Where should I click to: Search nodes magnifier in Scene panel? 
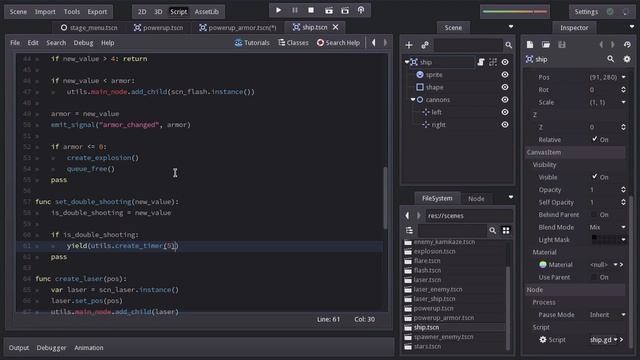coord(508,45)
